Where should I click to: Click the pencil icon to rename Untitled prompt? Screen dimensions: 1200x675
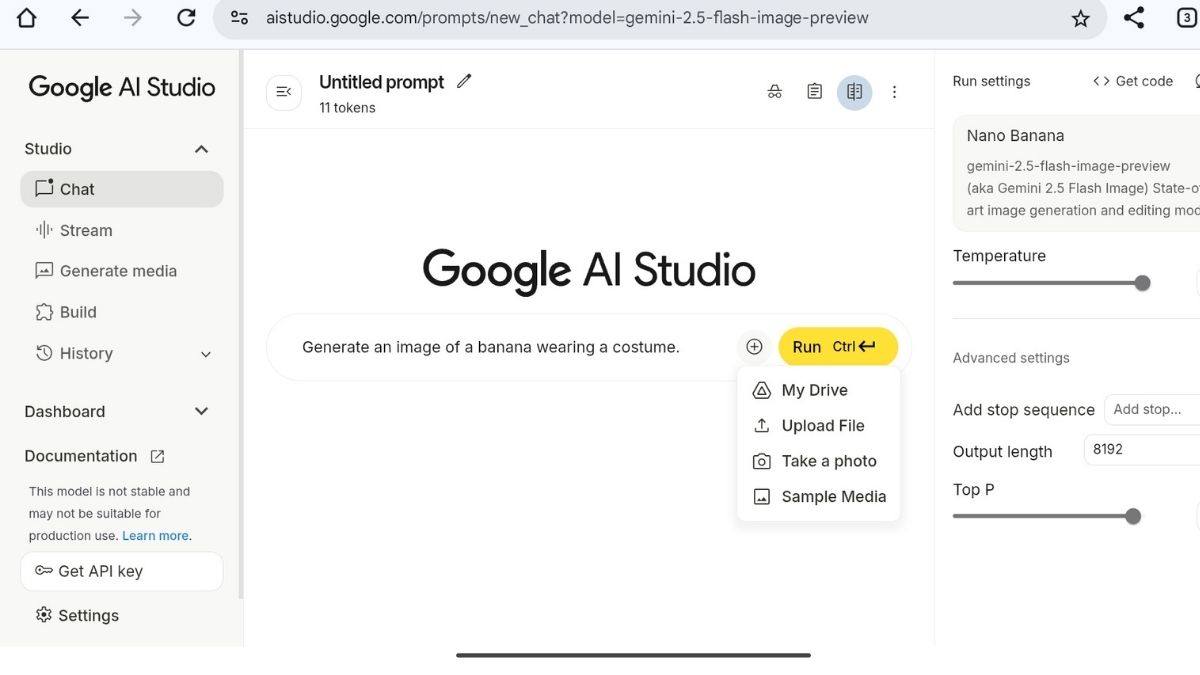(x=464, y=82)
